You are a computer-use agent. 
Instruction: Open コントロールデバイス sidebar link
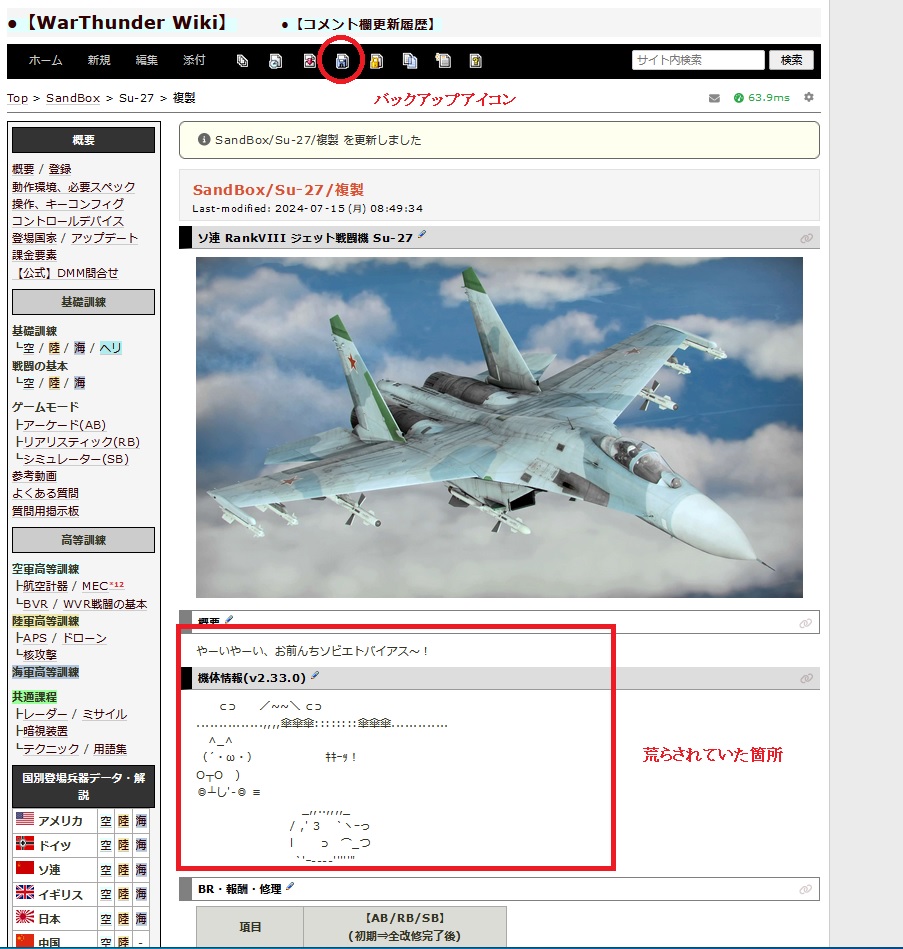68,221
